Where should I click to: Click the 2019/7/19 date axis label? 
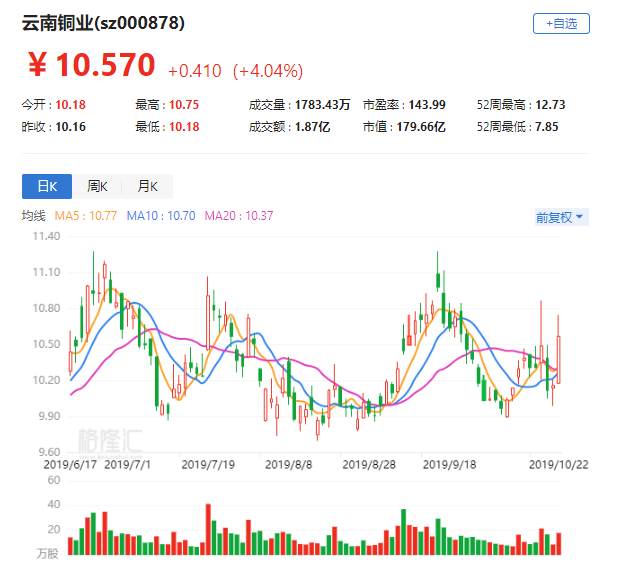[208, 465]
